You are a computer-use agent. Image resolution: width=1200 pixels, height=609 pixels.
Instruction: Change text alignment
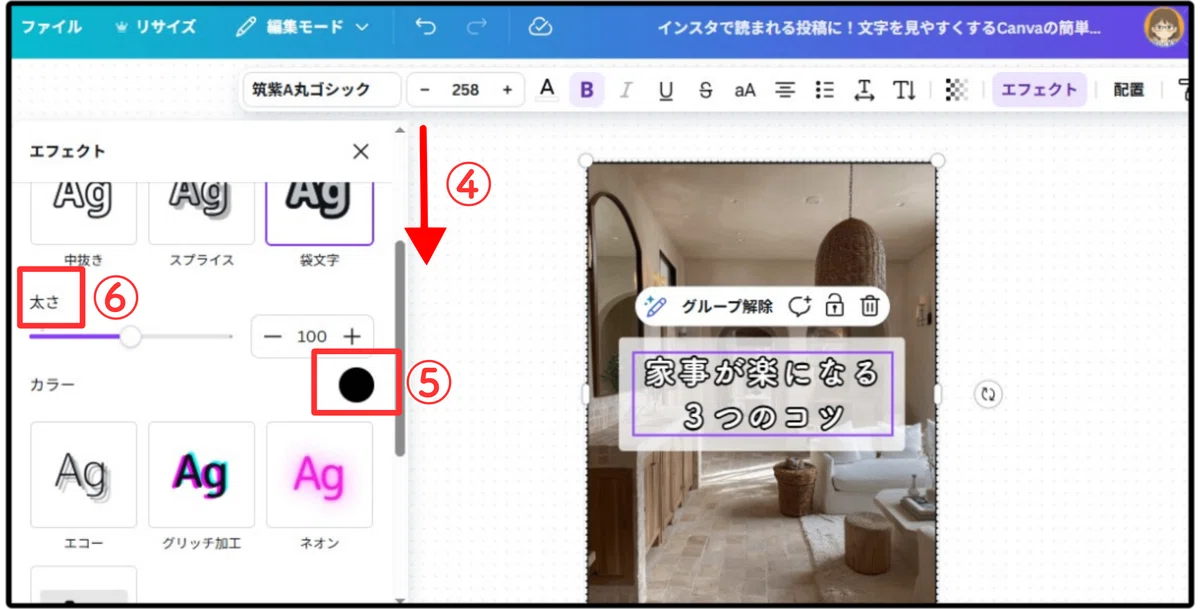[x=786, y=90]
